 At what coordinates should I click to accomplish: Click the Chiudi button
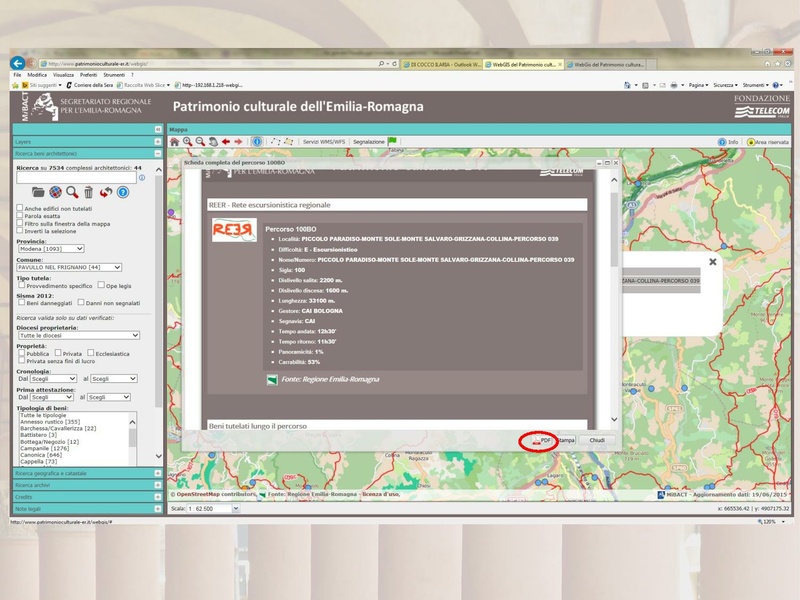[x=596, y=440]
